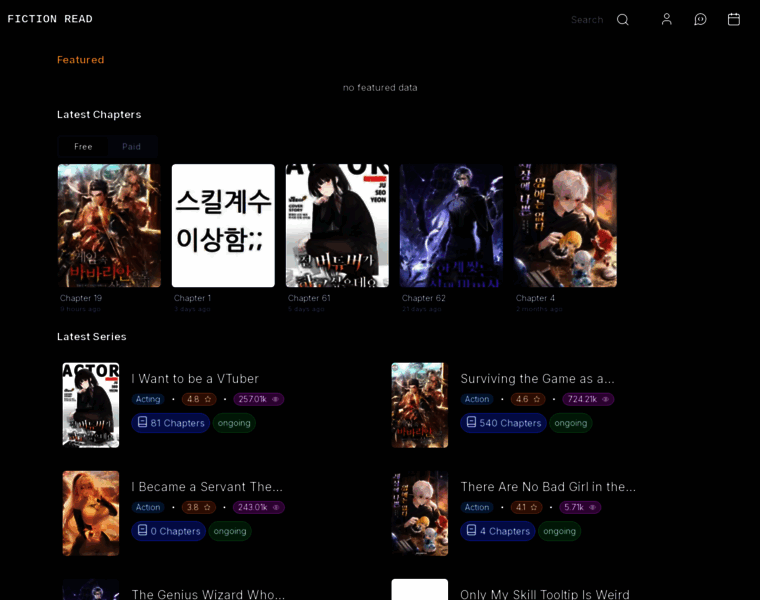Open the white Korean text cover thumbnail
The width and height of the screenshot is (760, 600).
pyautogui.click(x=223, y=225)
